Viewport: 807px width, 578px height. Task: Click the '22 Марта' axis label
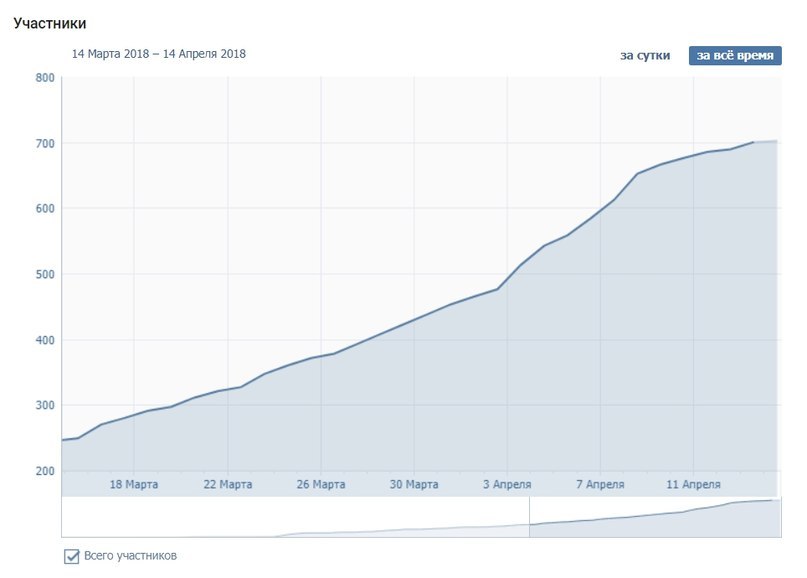(227, 484)
